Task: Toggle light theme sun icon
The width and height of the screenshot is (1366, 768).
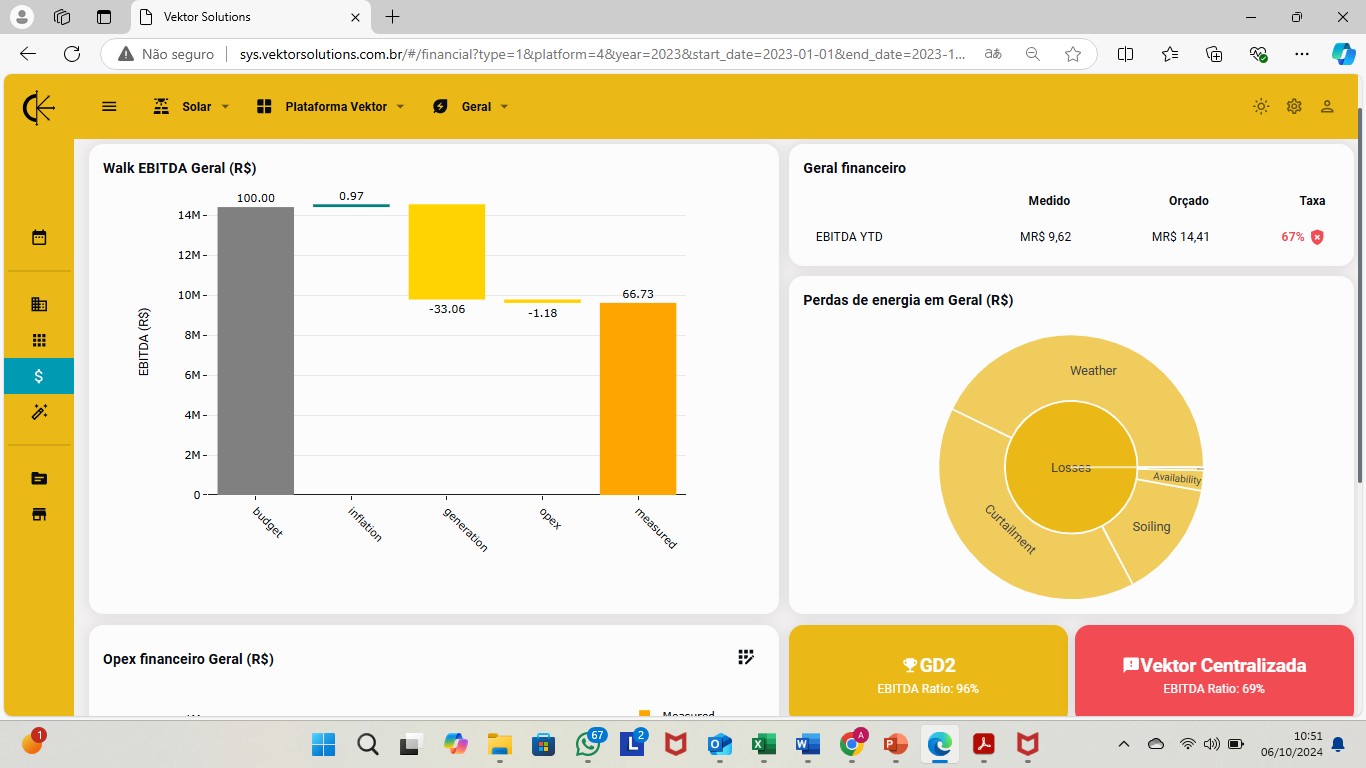Action: click(x=1261, y=106)
